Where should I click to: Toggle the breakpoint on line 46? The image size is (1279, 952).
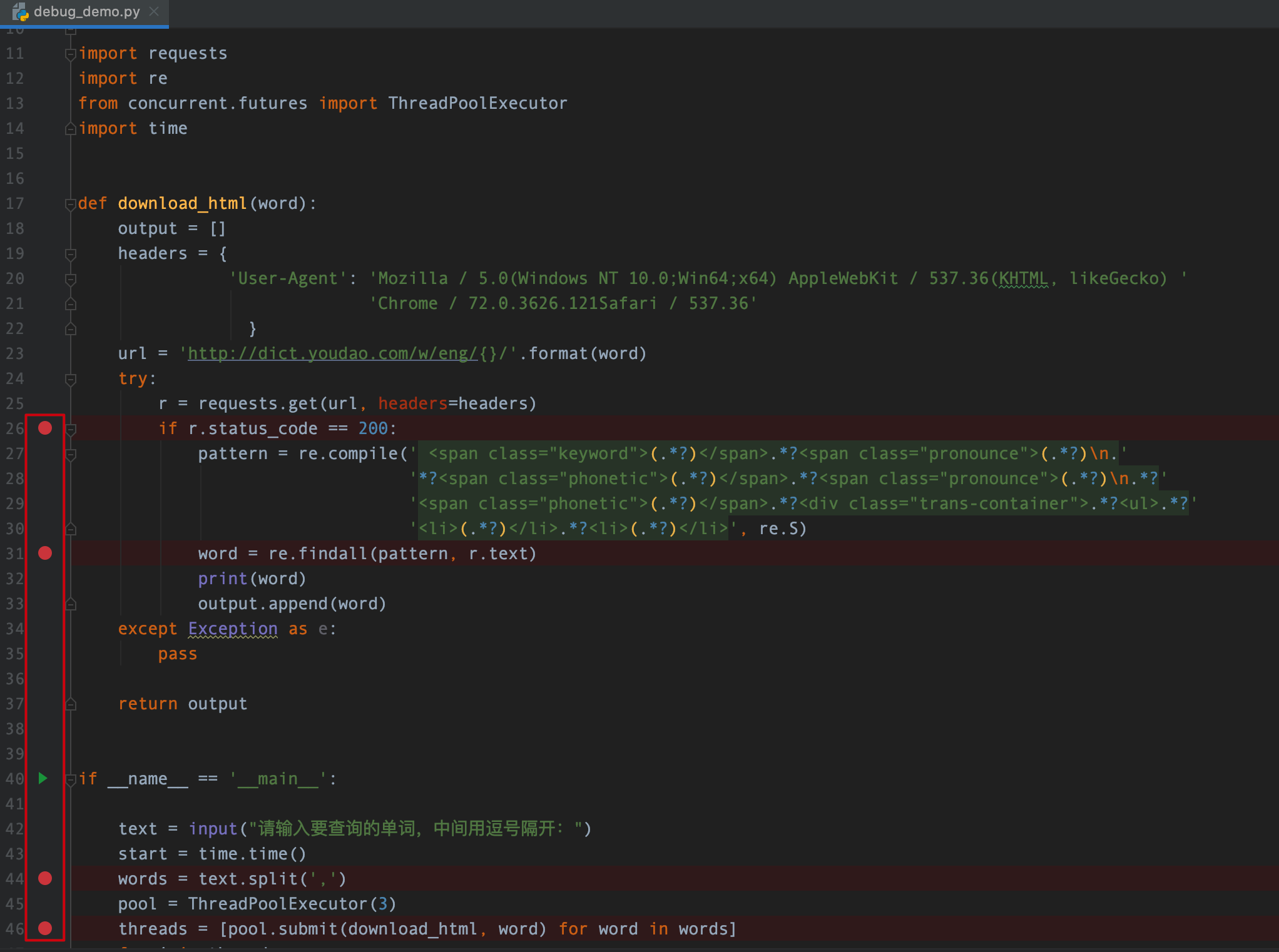coord(45,928)
